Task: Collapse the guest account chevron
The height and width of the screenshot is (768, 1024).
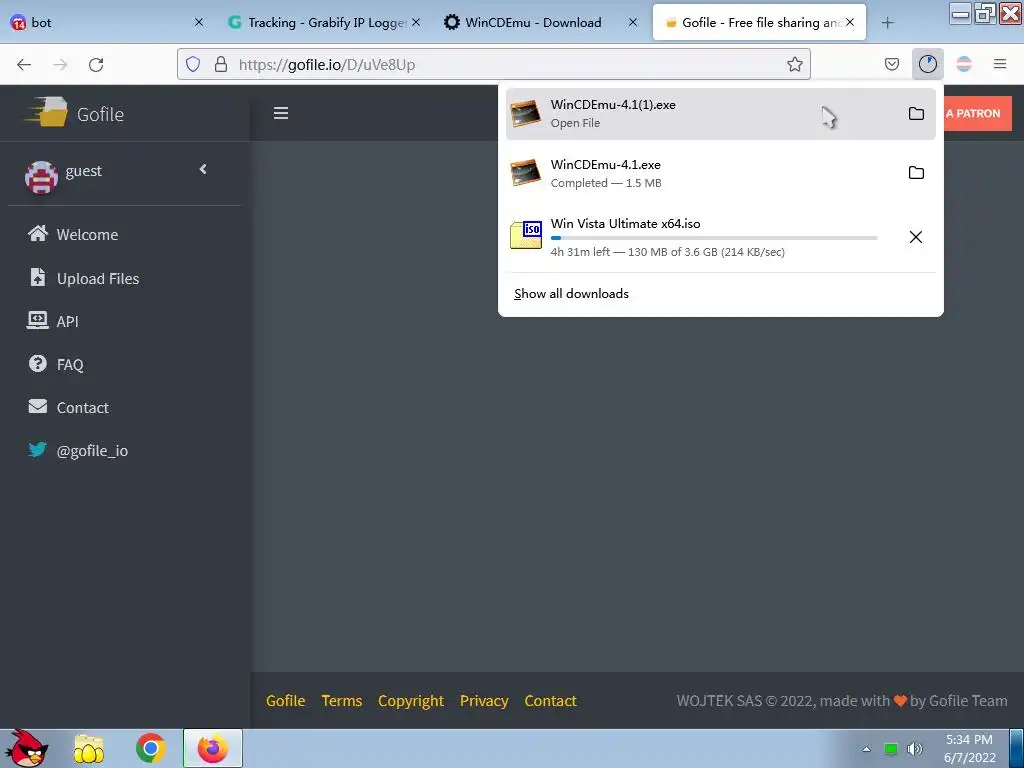Action: click(203, 169)
